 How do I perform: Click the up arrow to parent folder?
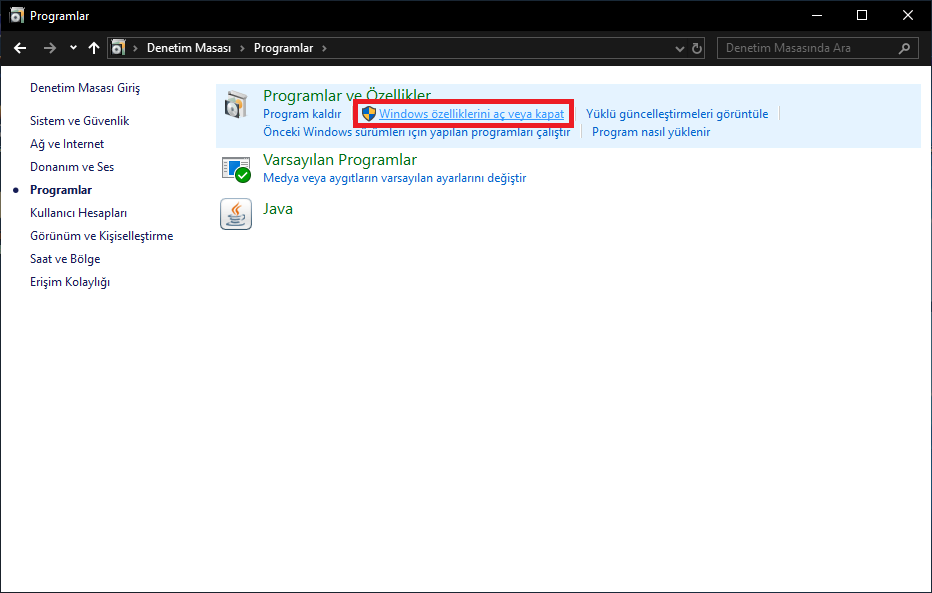[x=94, y=48]
